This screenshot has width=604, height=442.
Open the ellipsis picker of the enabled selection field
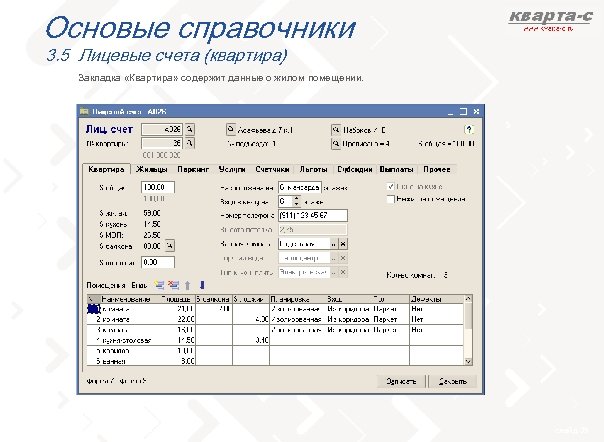tap(334, 244)
